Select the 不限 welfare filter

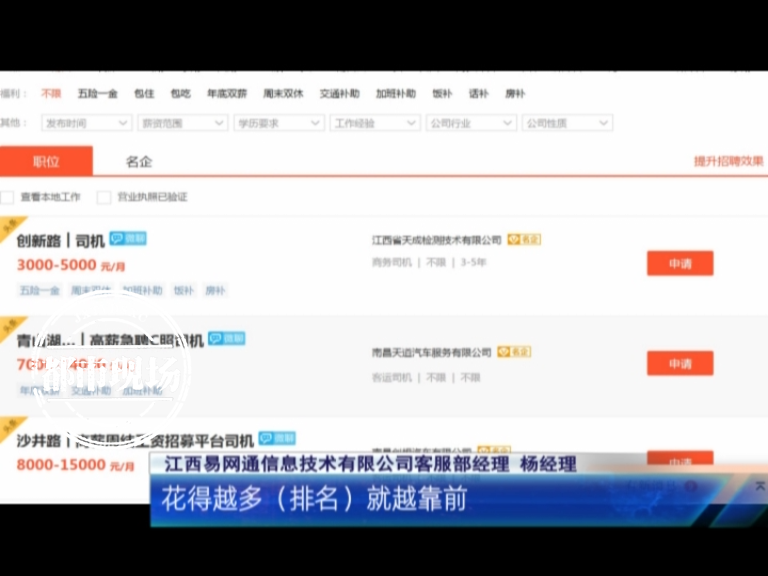point(51,94)
